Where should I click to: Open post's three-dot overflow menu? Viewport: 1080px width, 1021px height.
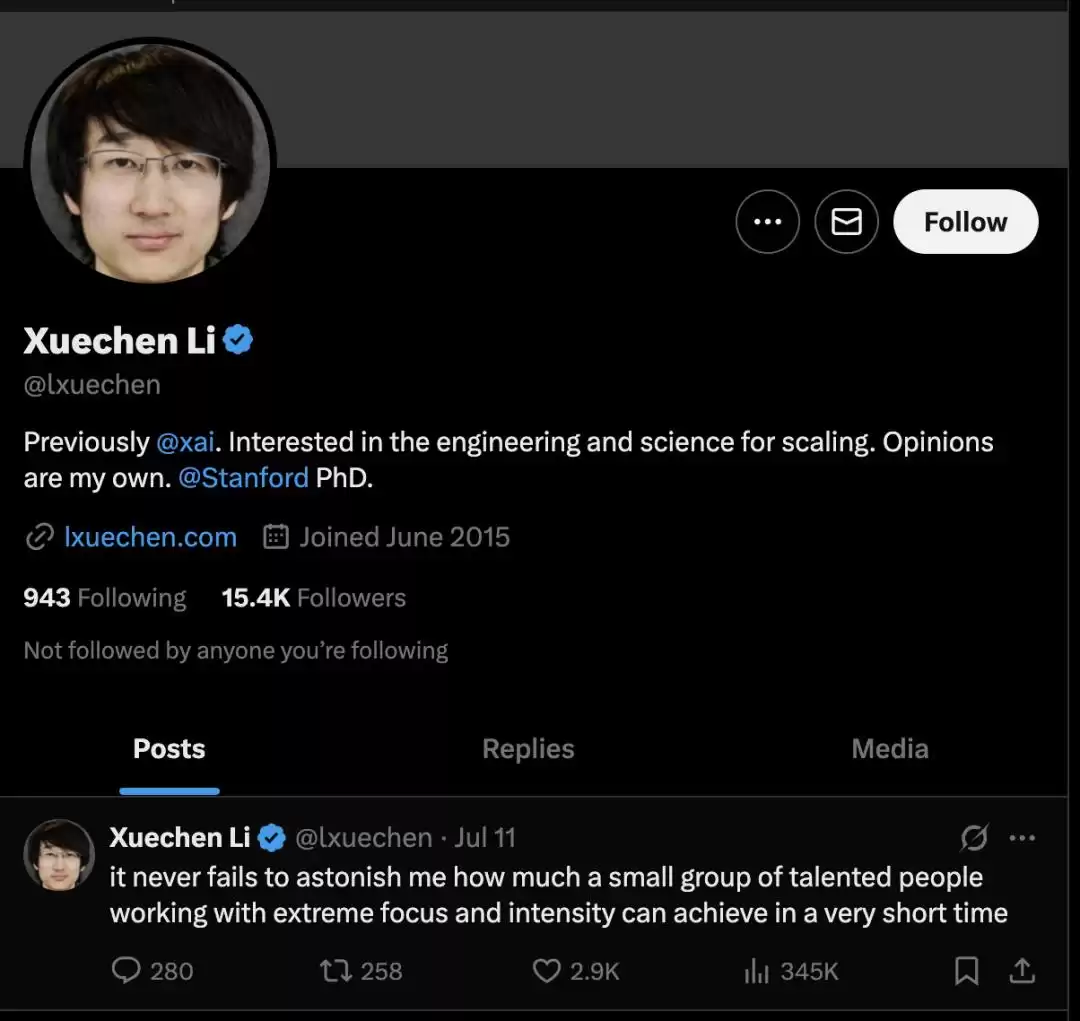(1022, 837)
